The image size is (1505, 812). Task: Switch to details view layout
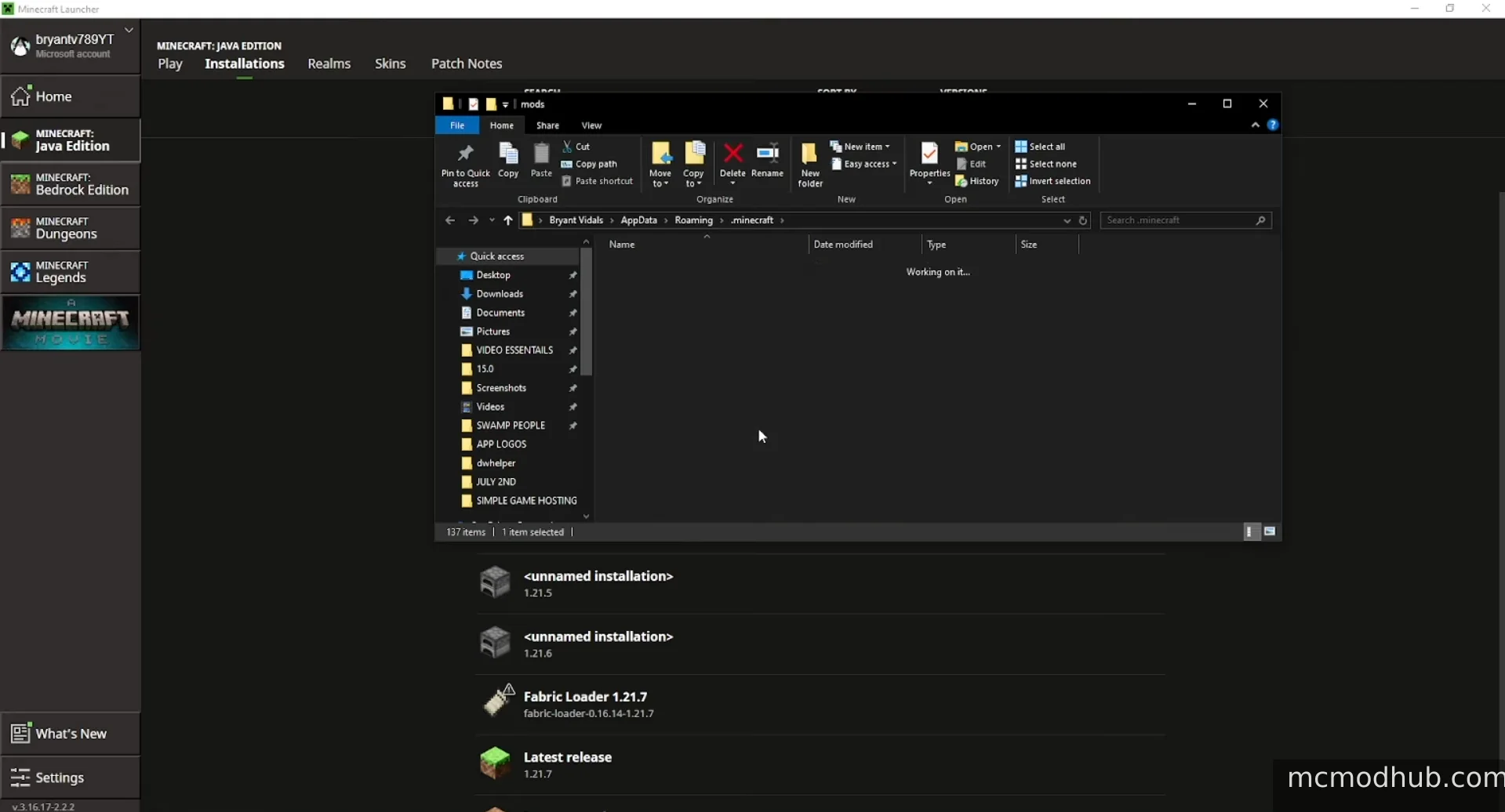point(1249,531)
